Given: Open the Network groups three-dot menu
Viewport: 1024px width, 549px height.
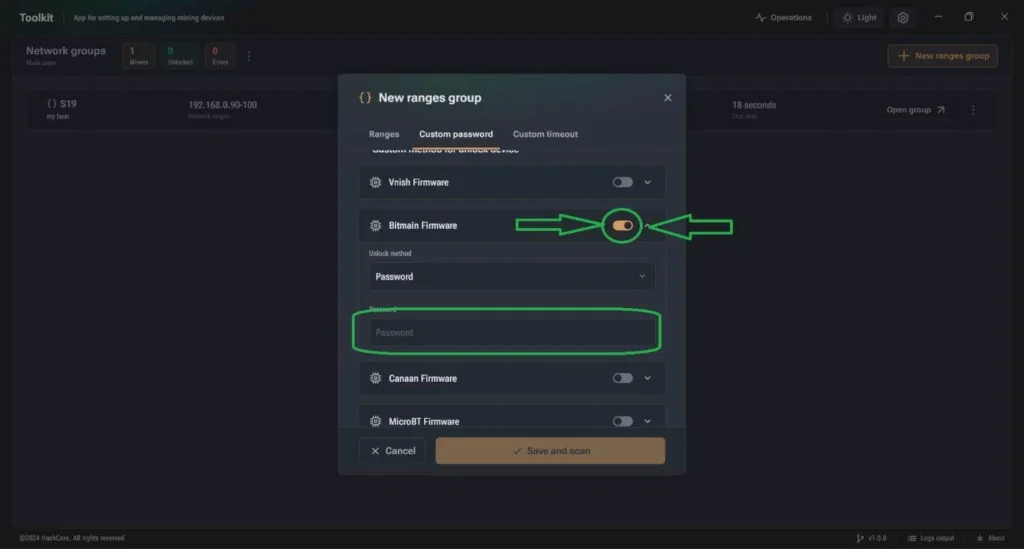Looking at the screenshot, I should tap(249, 56).
